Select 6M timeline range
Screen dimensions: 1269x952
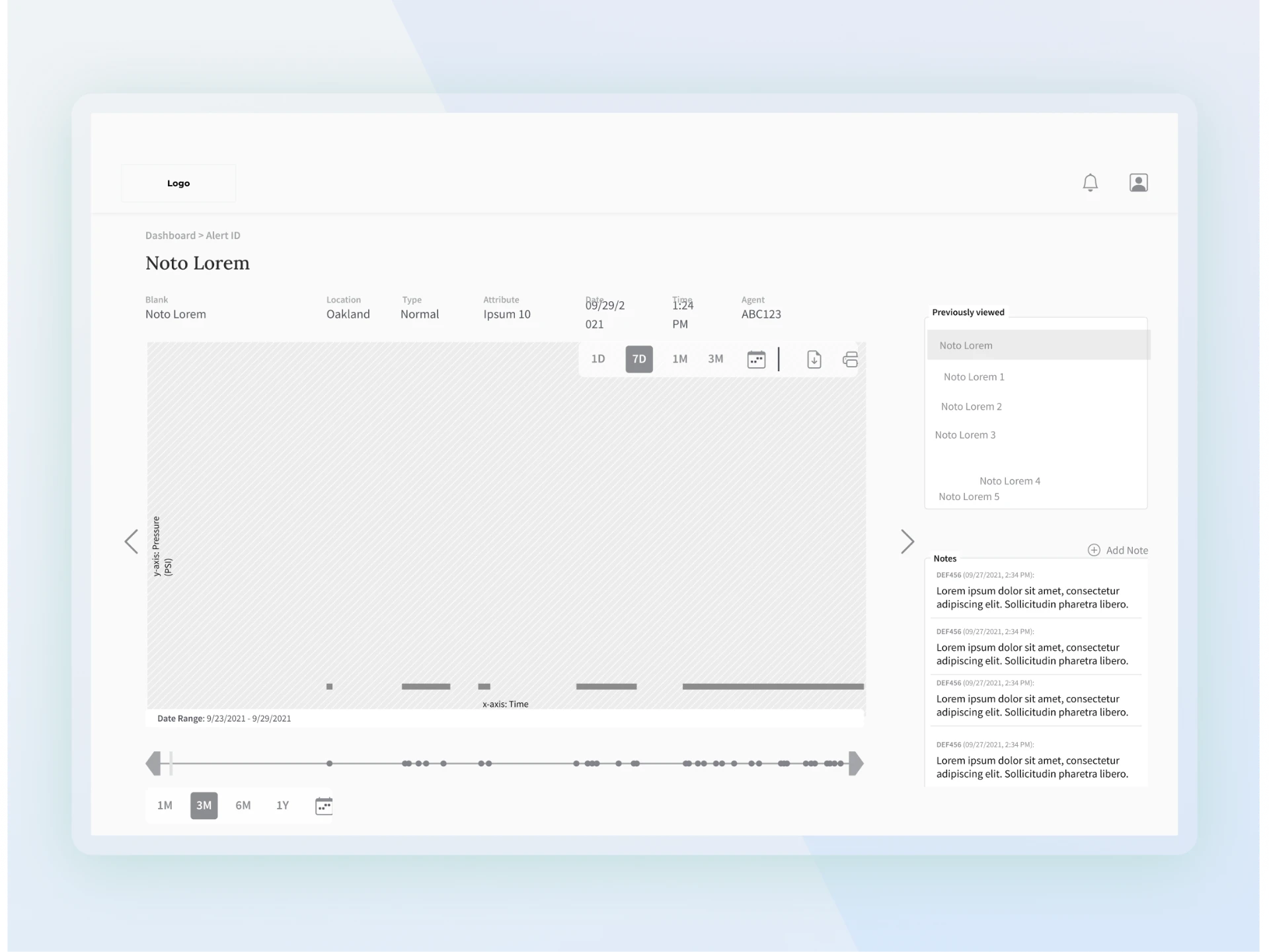tap(243, 805)
